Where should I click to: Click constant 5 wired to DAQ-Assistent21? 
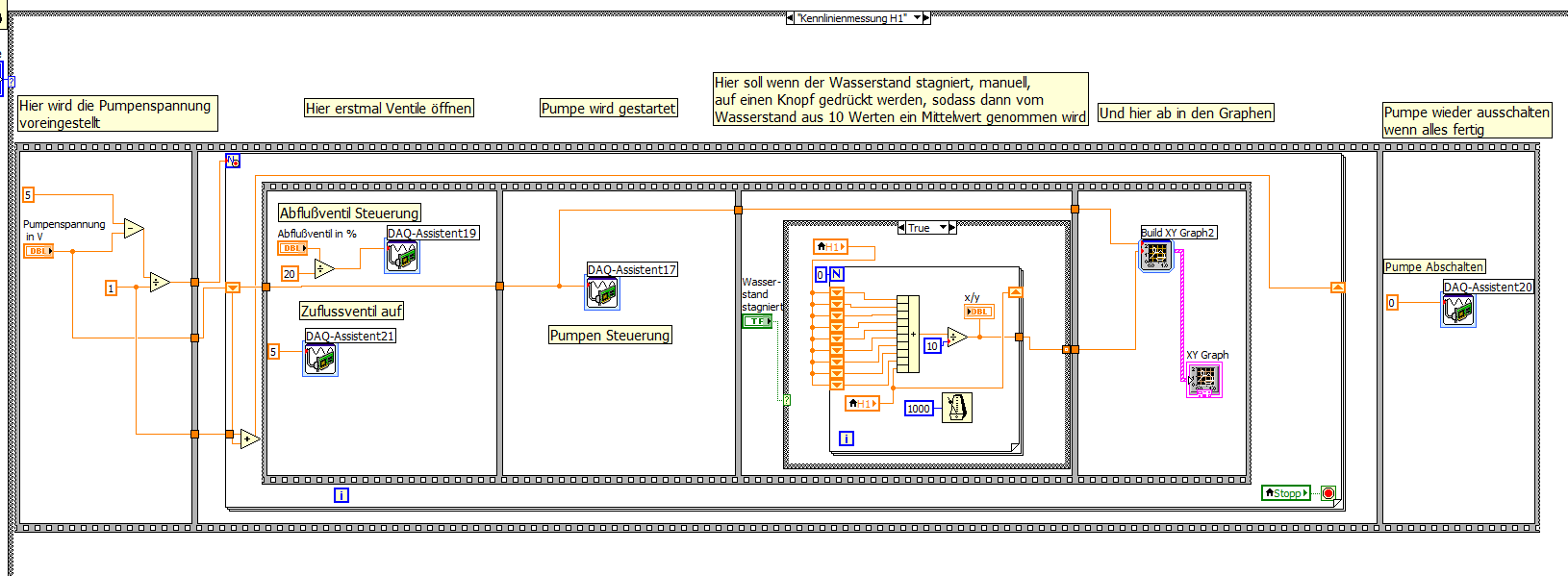[x=273, y=352]
